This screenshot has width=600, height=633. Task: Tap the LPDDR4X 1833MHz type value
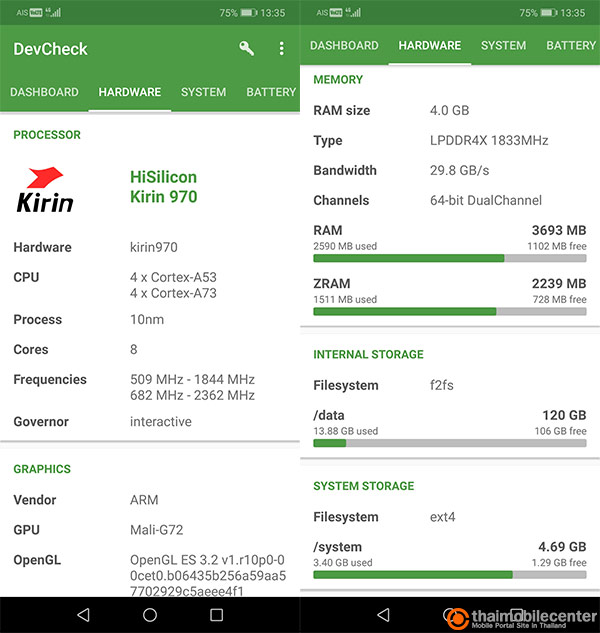pos(489,140)
